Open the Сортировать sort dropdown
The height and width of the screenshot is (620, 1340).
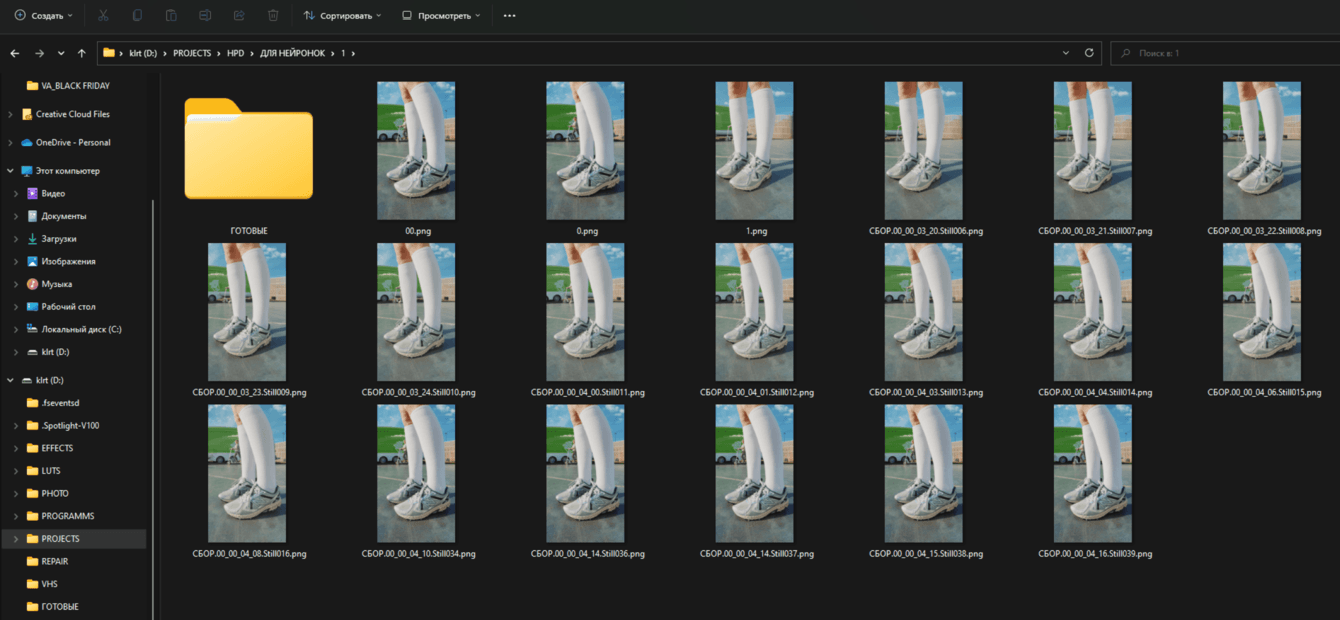(x=343, y=16)
